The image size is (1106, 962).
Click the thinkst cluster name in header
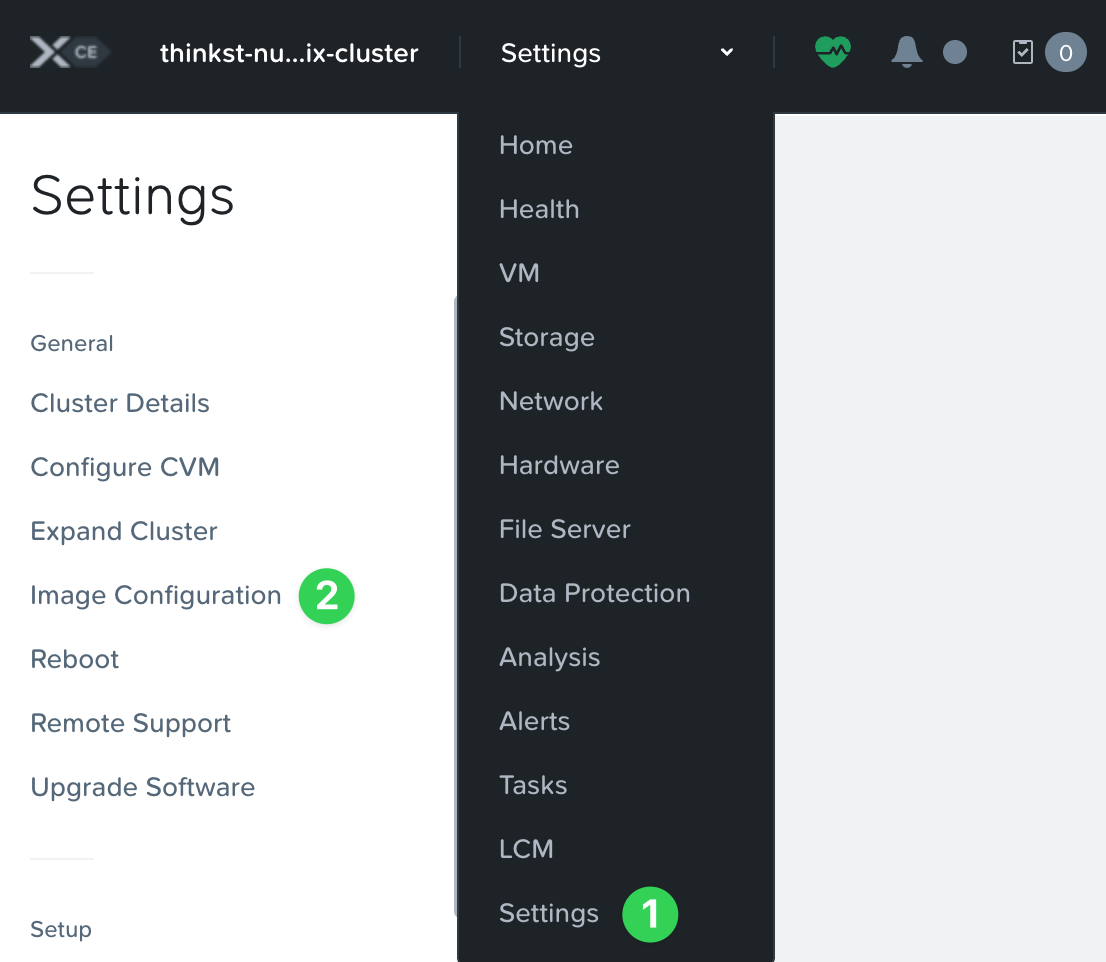(x=289, y=53)
